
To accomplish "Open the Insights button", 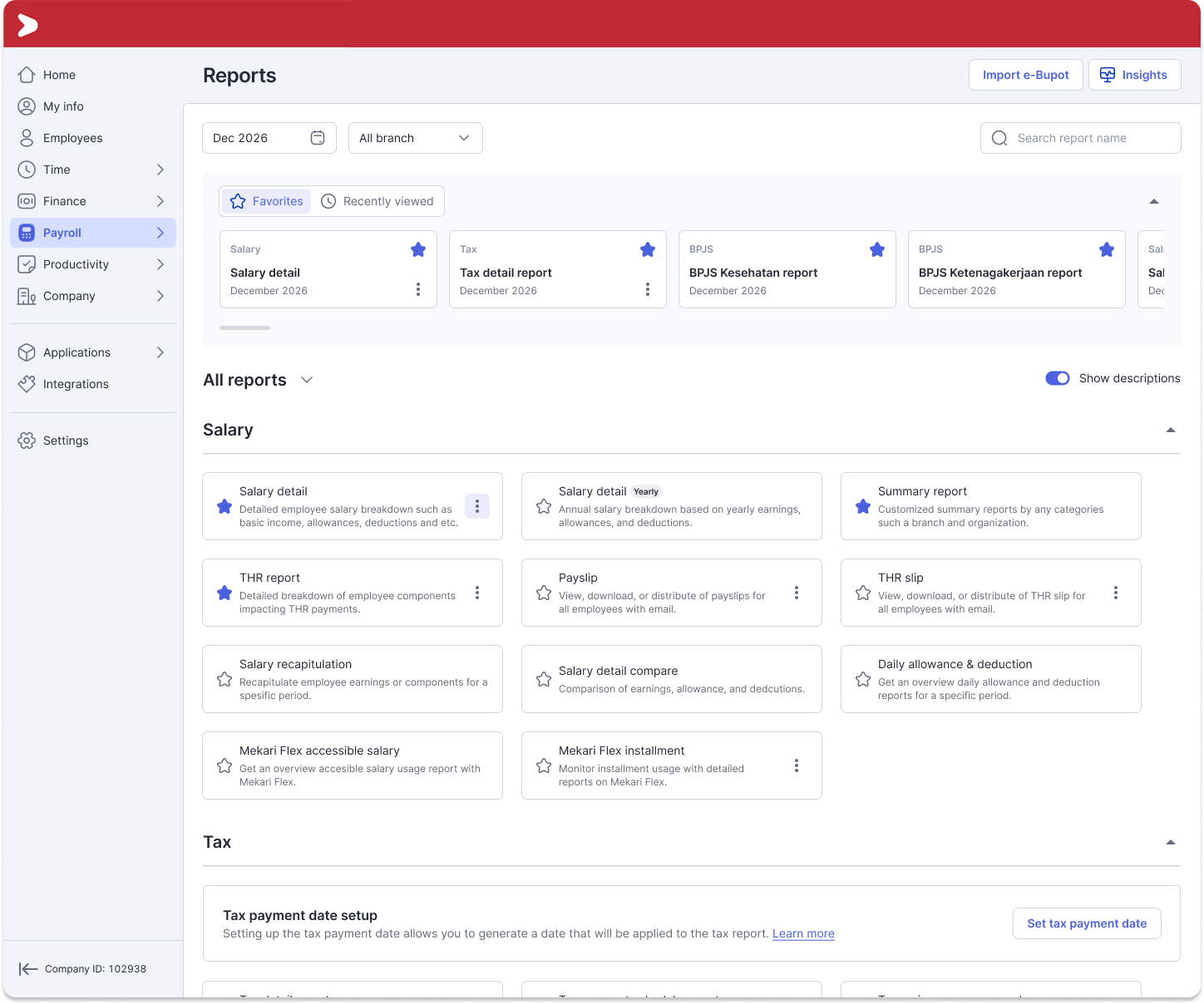I will (x=1135, y=75).
